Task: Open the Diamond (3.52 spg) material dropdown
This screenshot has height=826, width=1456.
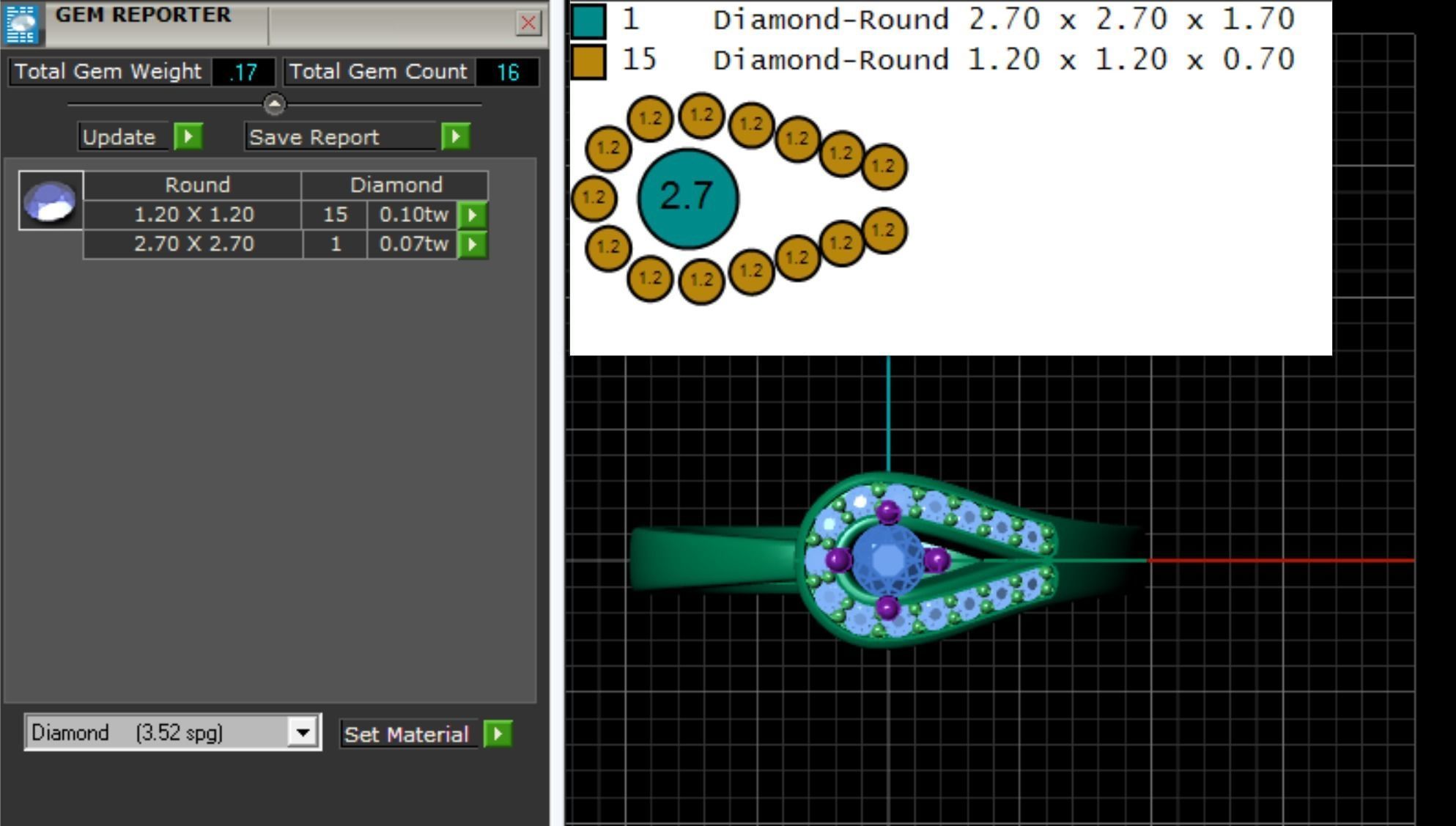Action: pyautogui.click(x=302, y=732)
